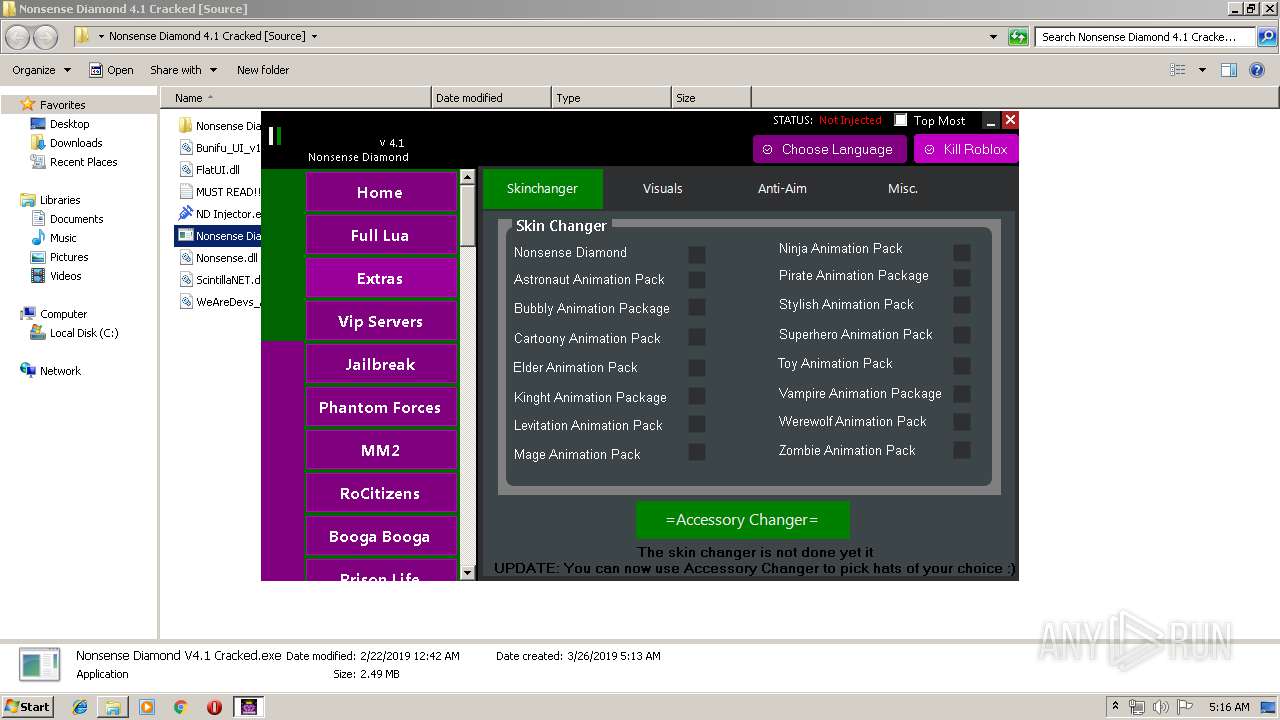The height and width of the screenshot is (720, 1280).
Task: Open Documents library
Action: [75, 219]
